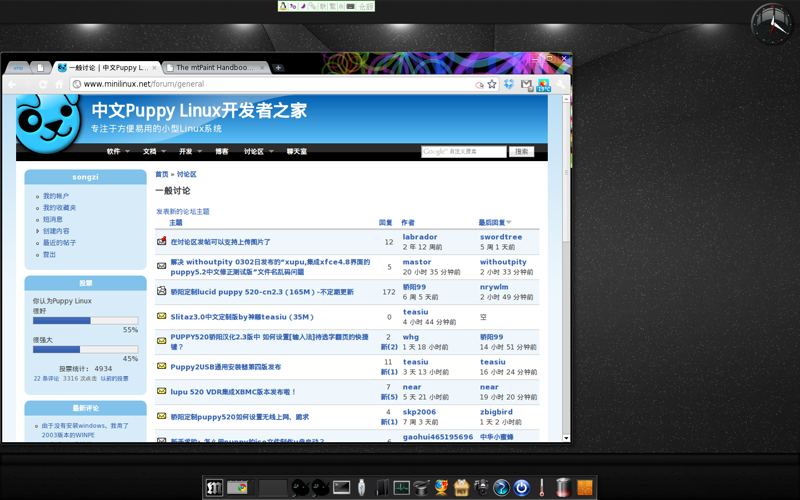Click 新(5) new replies on near's thread

click(389, 397)
